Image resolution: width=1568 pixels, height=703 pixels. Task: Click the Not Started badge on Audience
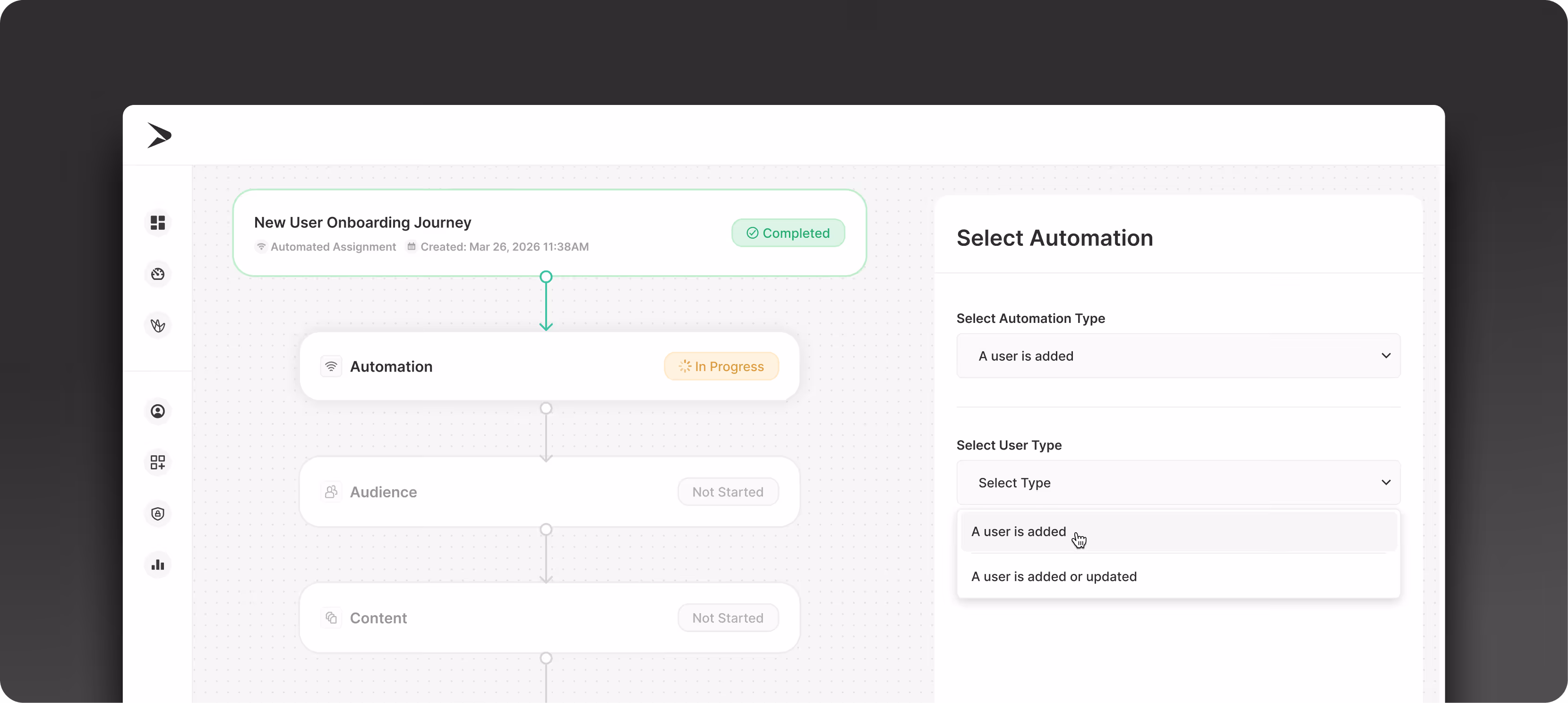pos(728,492)
